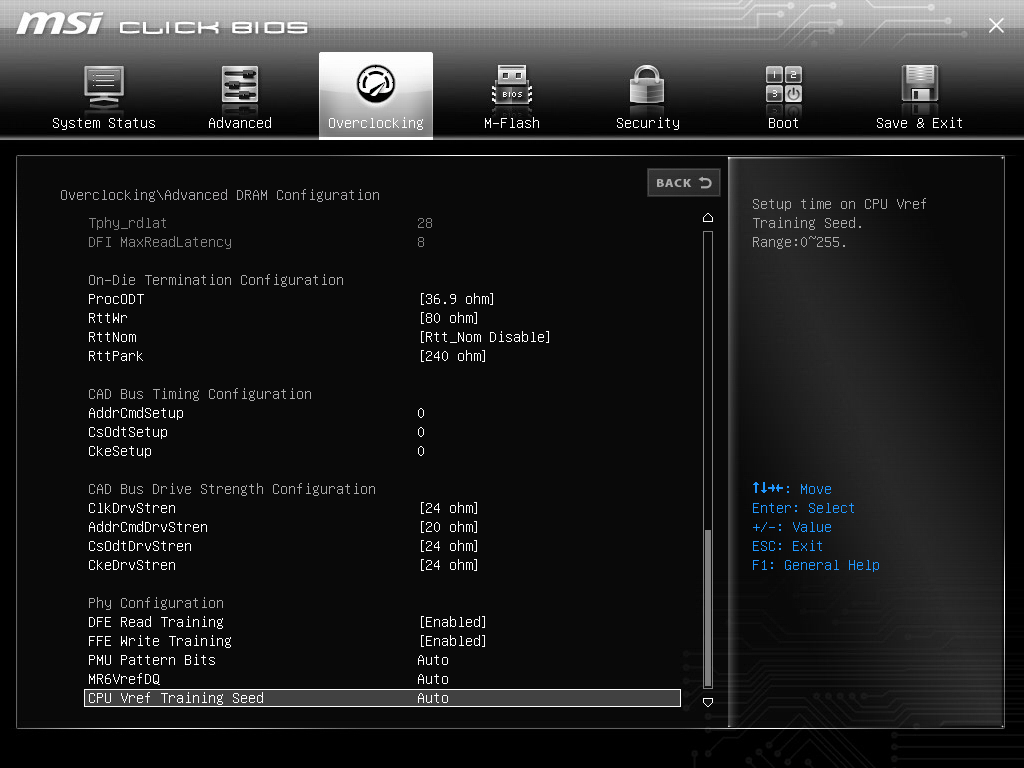Go back using the BACK button
This screenshot has width=1024, height=768.
tap(684, 183)
